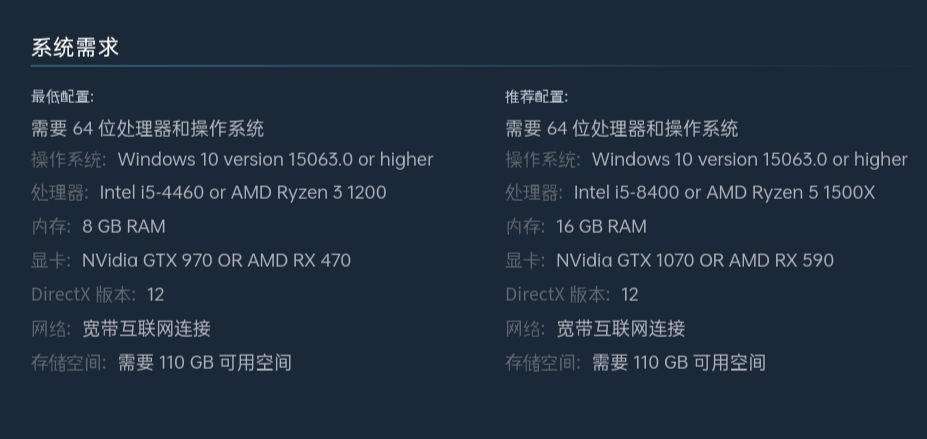
Task: Click Intel i5-4460 or AMD Ryzen 3 1200
Action: tap(243, 193)
